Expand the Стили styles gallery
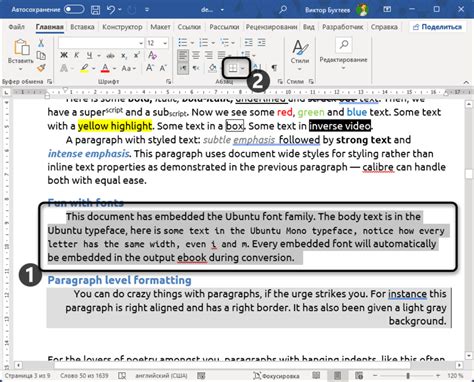This screenshot has height=382, width=474. [x=300, y=55]
